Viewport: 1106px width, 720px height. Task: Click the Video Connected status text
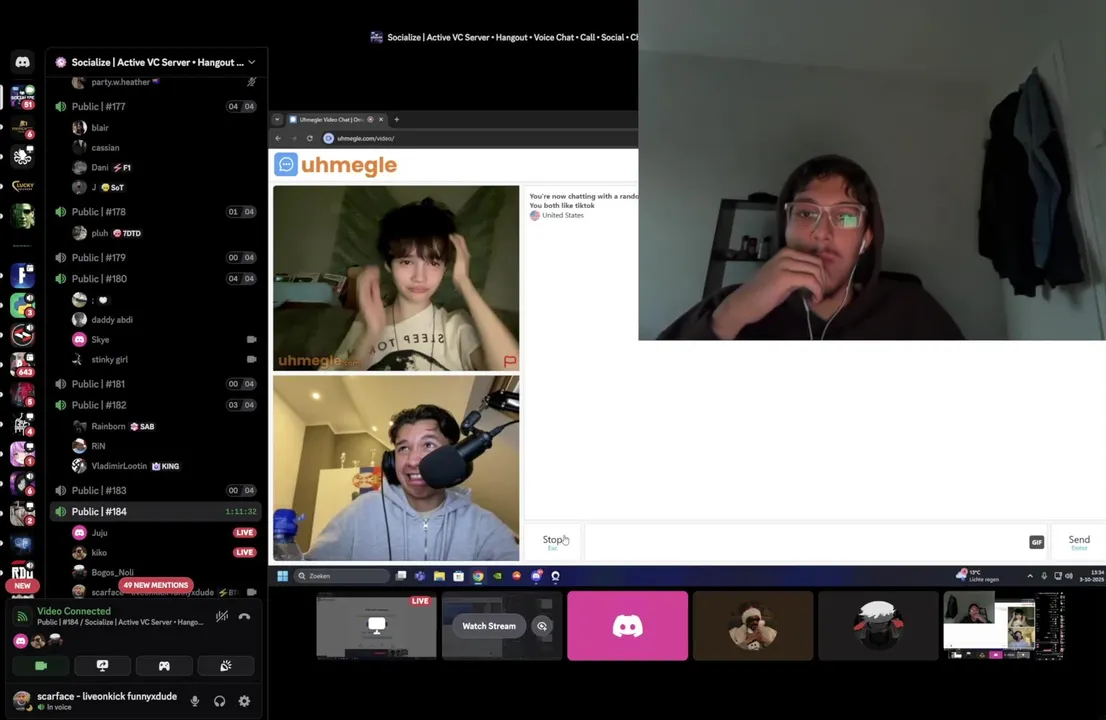tap(74, 611)
